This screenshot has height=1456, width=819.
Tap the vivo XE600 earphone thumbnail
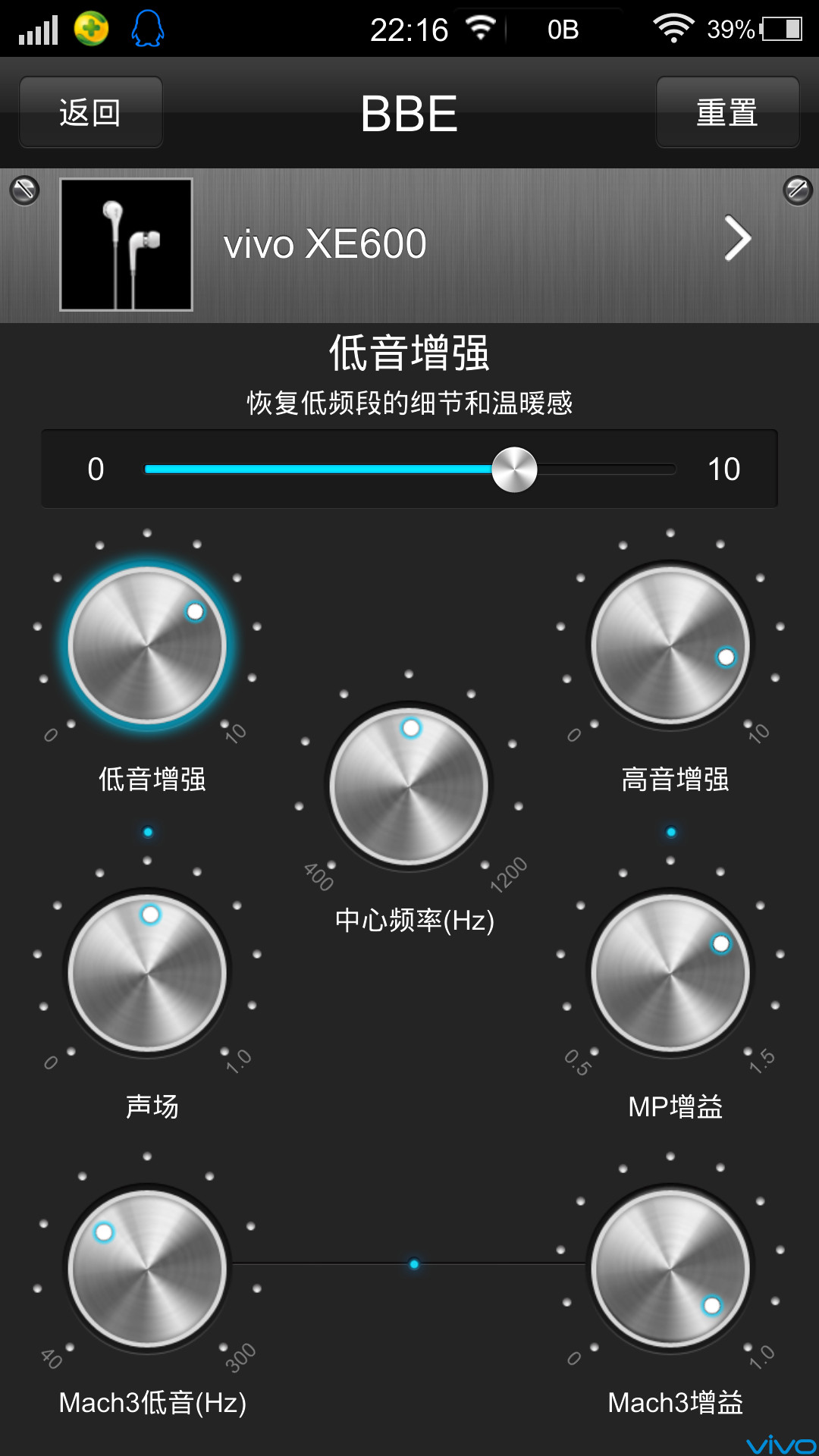(126, 244)
